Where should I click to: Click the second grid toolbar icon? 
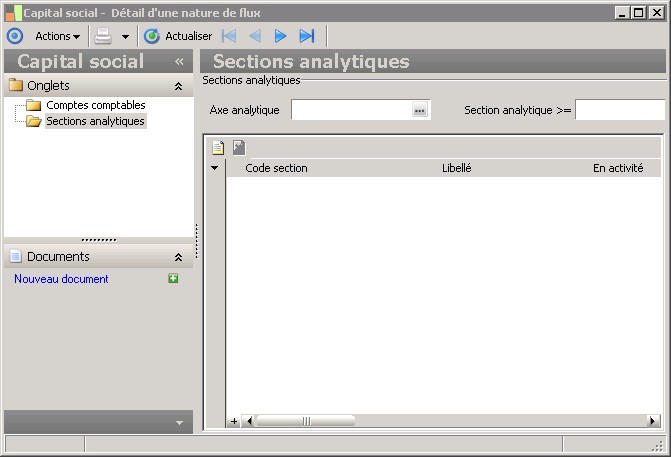click(x=238, y=148)
